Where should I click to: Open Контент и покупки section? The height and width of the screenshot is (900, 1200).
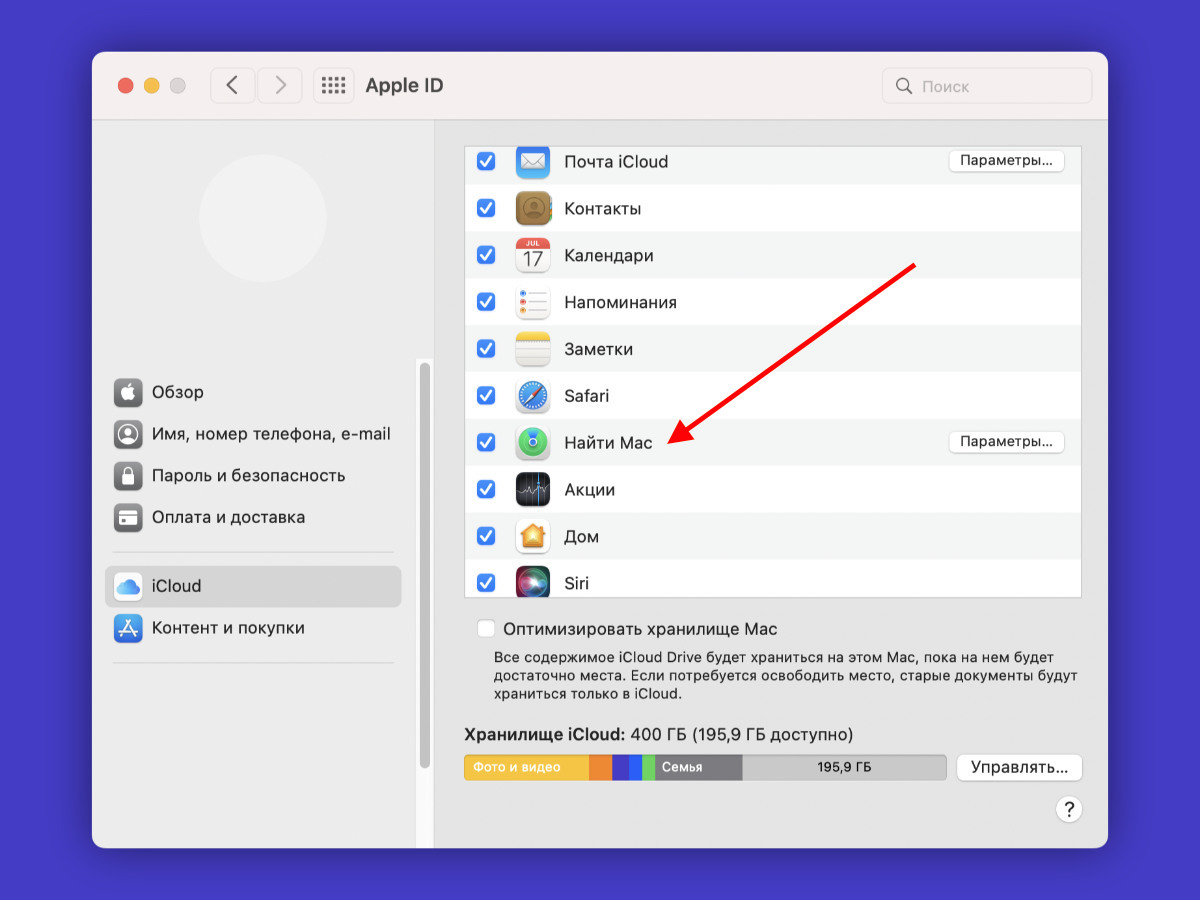pyautogui.click(x=228, y=628)
